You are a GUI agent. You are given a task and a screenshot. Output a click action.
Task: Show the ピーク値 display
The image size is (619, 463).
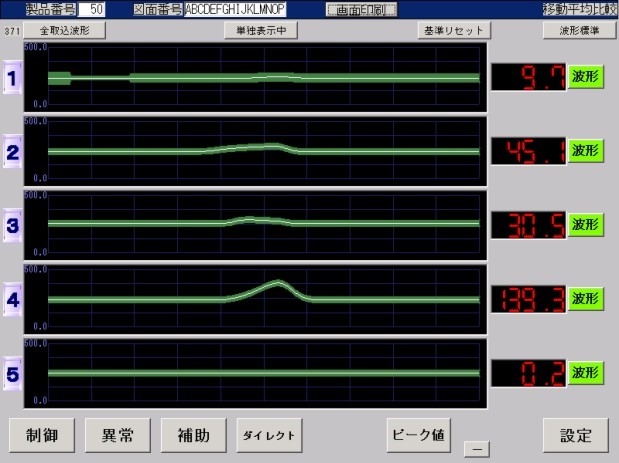[418, 435]
